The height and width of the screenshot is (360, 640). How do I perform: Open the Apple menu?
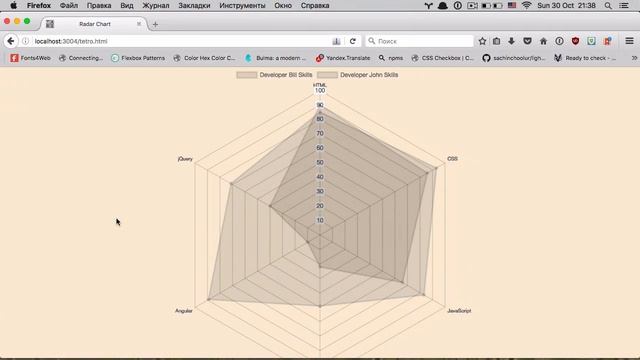pyautogui.click(x=13, y=5)
